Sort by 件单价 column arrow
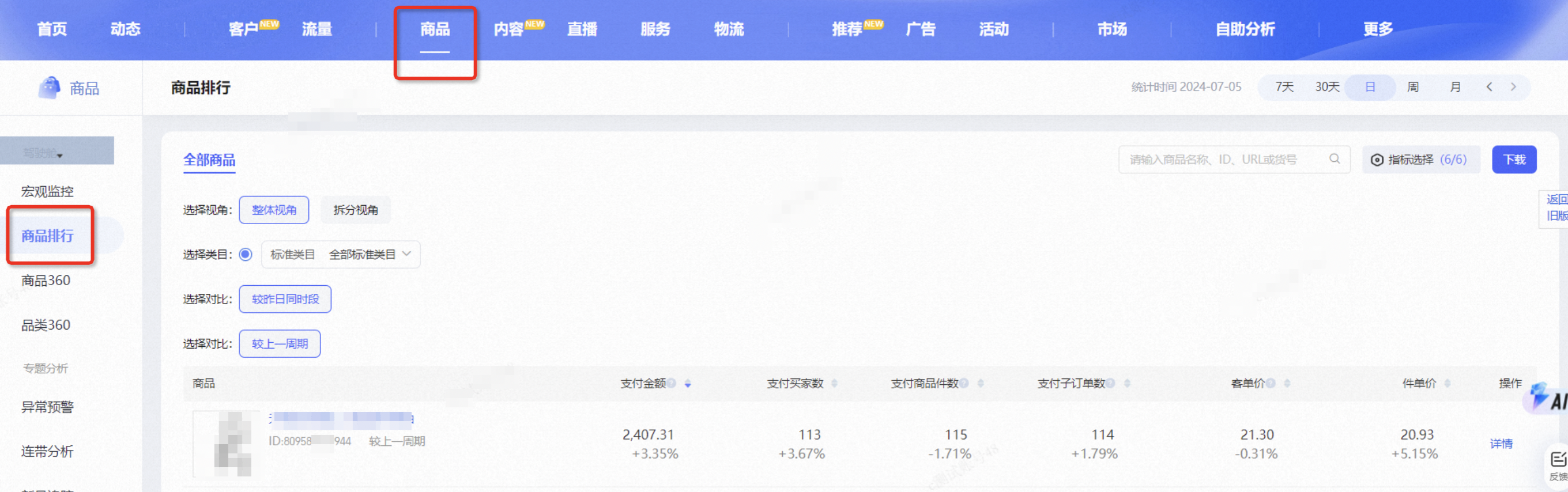Image resolution: width=1568 pixels, height=492 pixels. pos(1447,383)
